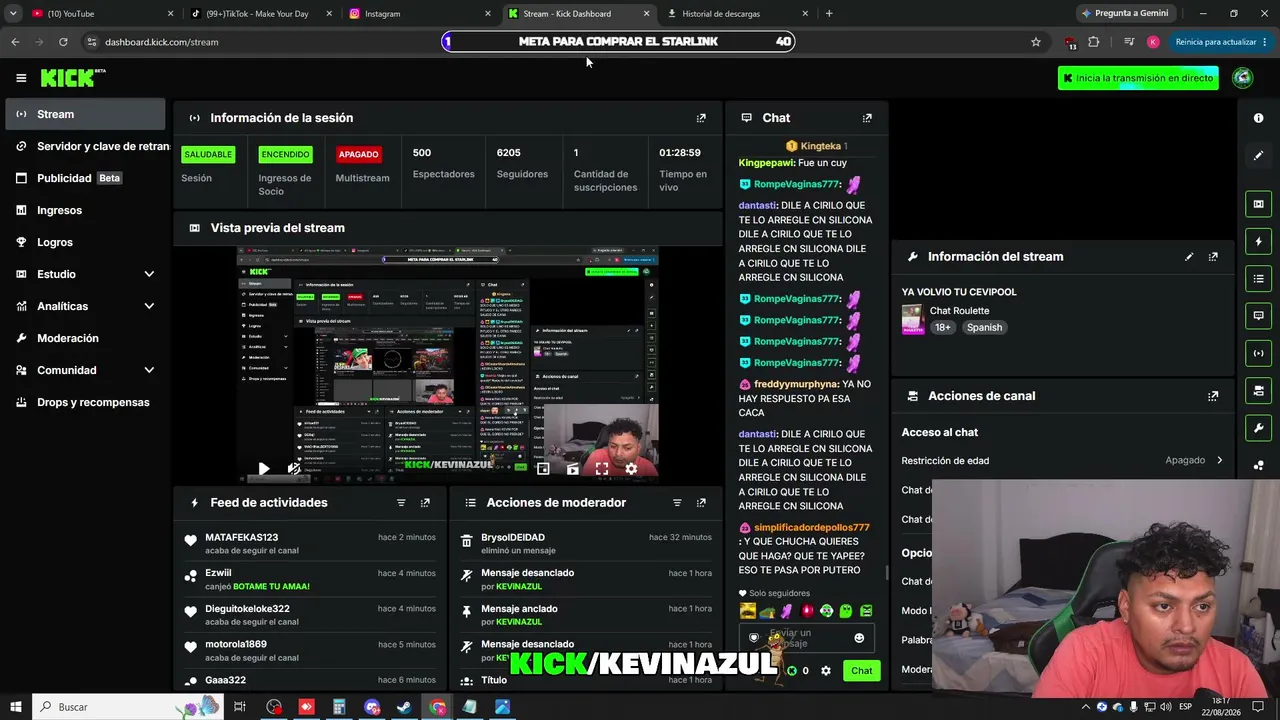Image resolution: width=1280 pixels, height=720 pixels.
Task: Click the list icon in right sidebar
Action: (1258, 278)
